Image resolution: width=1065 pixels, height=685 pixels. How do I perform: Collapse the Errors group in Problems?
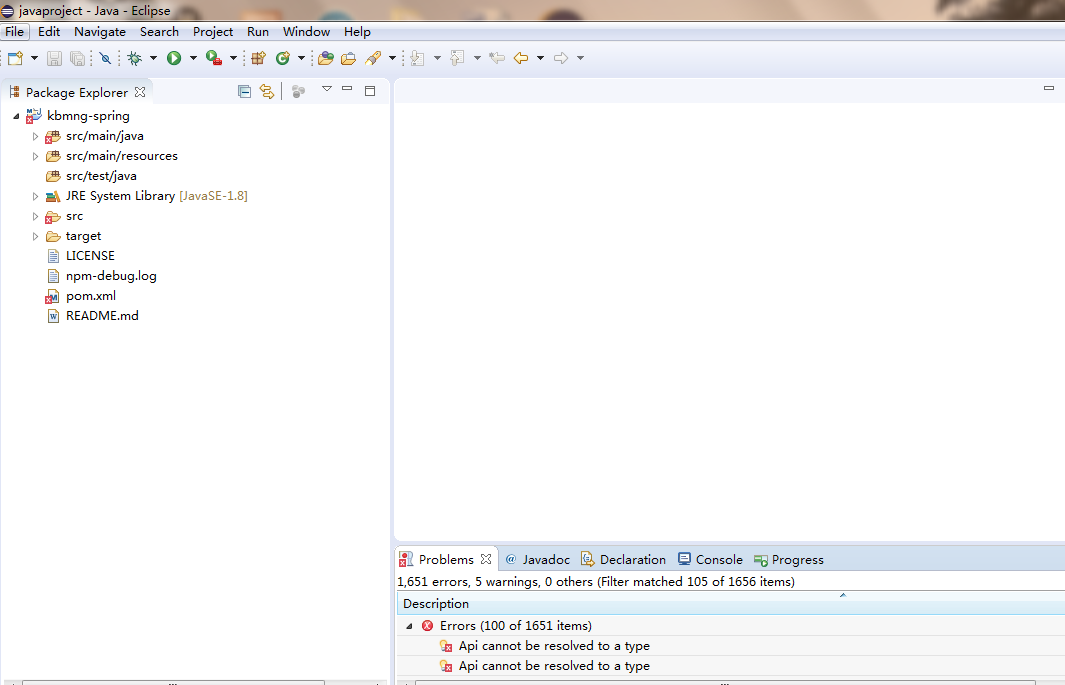click(409, 626)
